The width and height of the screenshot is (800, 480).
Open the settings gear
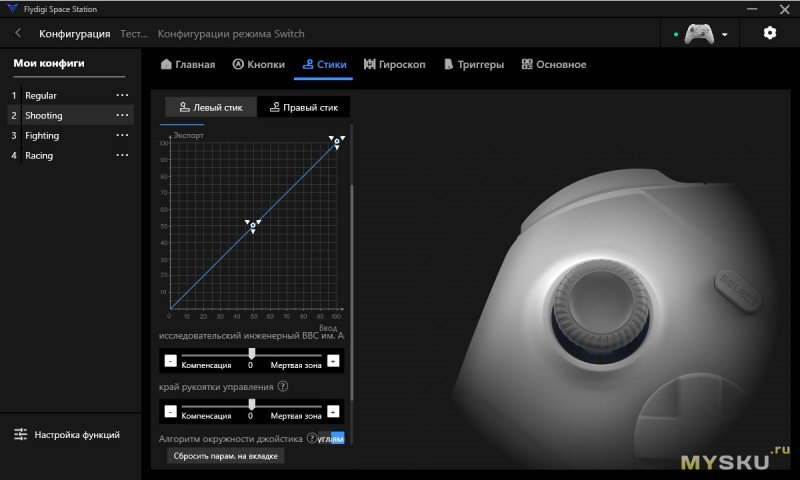tap(769, 33)
